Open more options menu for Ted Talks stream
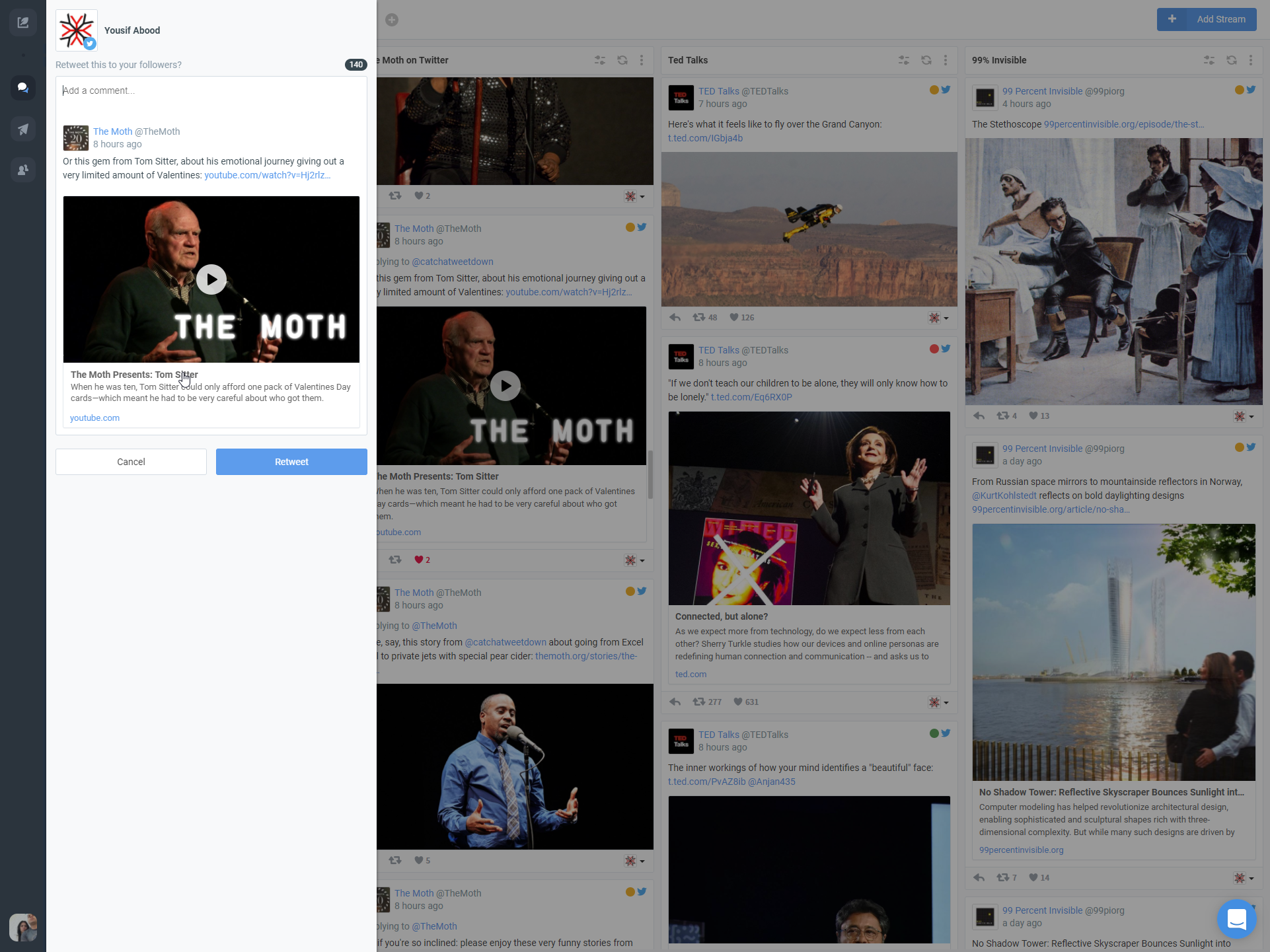 [946, 60]
